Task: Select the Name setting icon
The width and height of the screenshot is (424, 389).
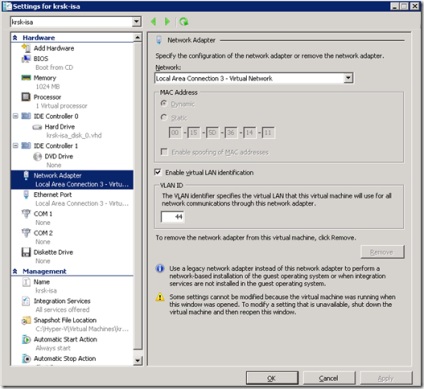Action: coord(26,282)
